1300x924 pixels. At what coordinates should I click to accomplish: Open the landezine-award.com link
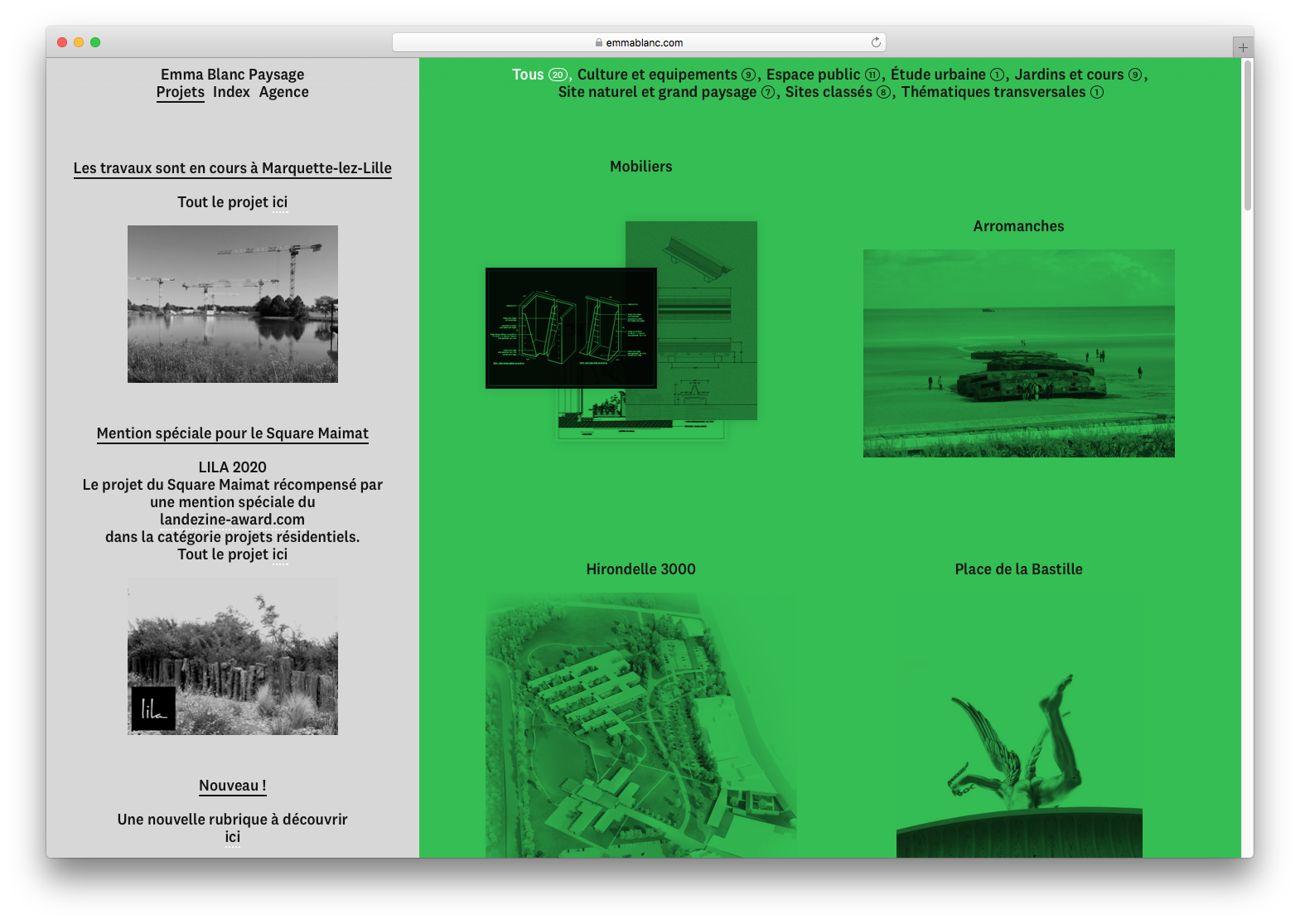[232, 520]
